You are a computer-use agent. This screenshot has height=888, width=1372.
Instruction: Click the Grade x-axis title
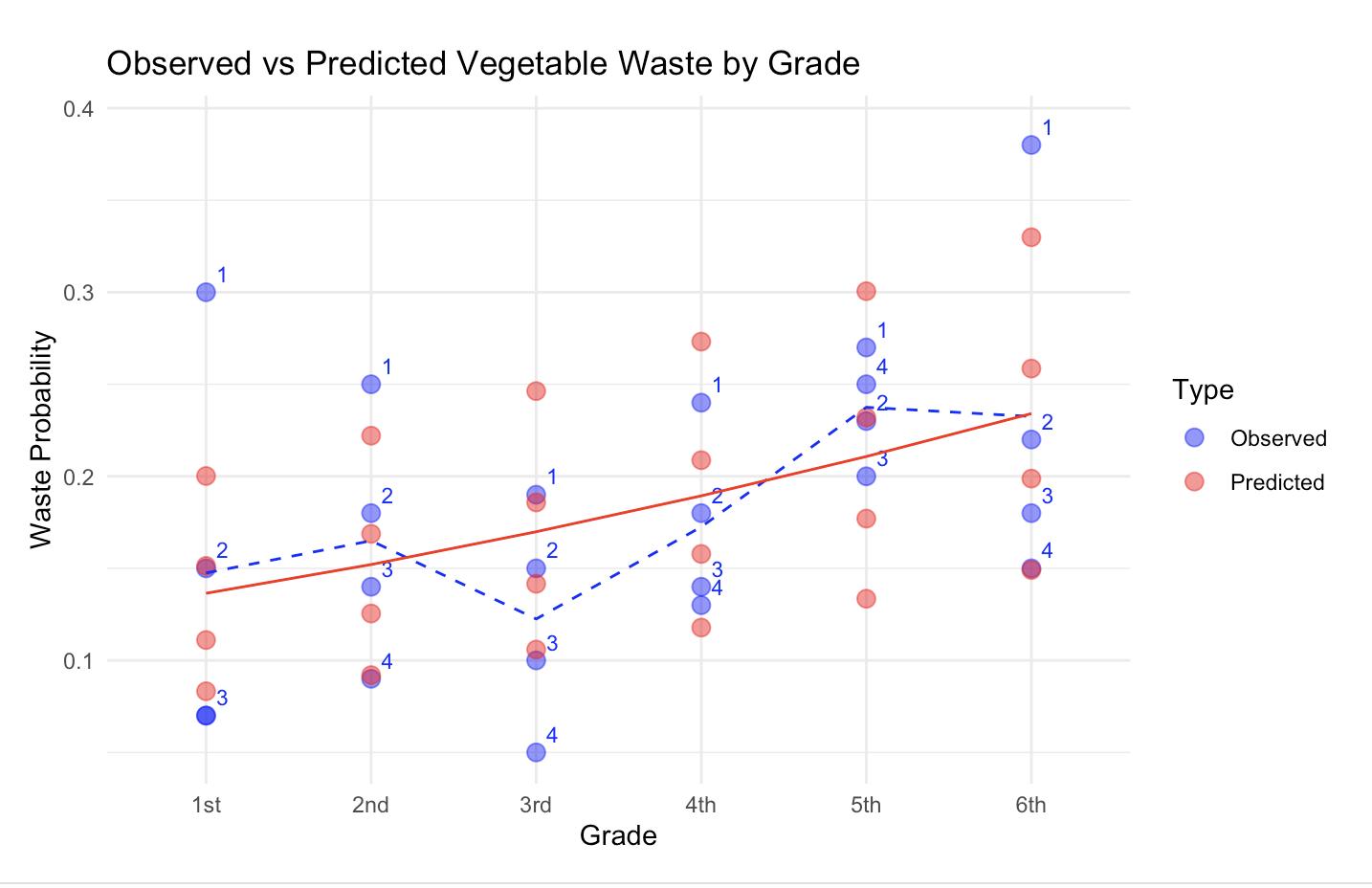pyautogui.click(x=618, y=835)
